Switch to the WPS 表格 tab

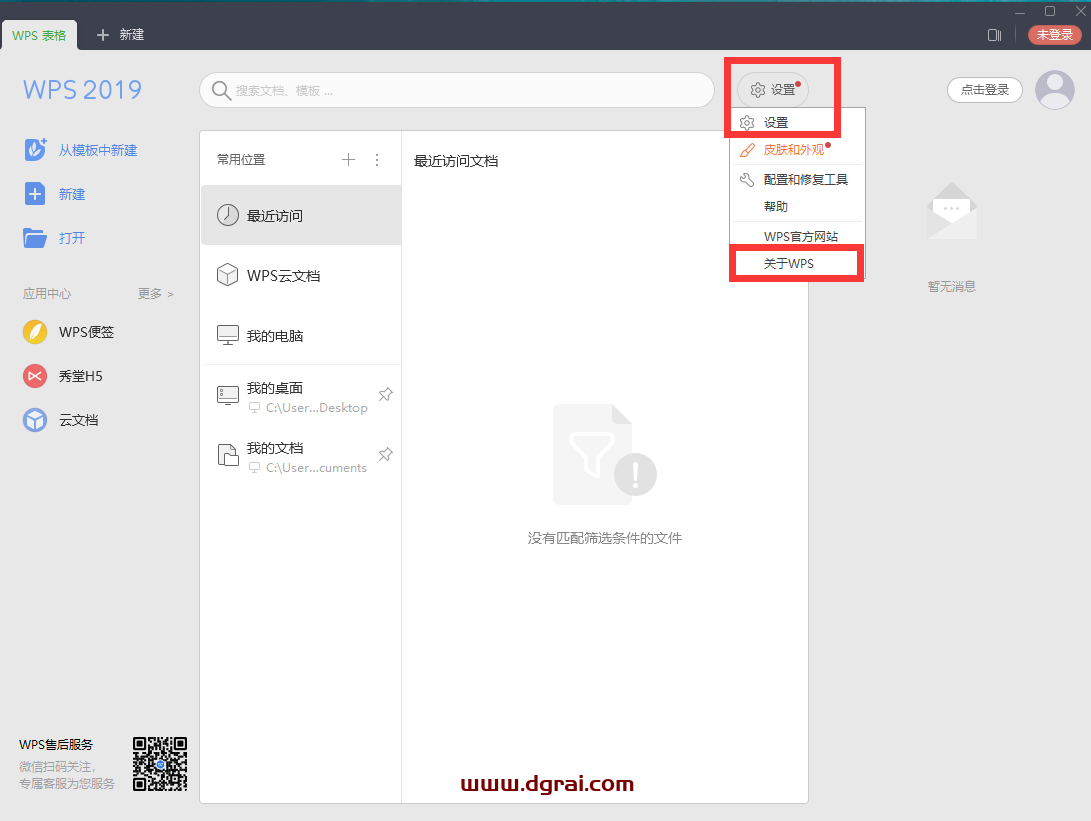click(x=39, y=34)
